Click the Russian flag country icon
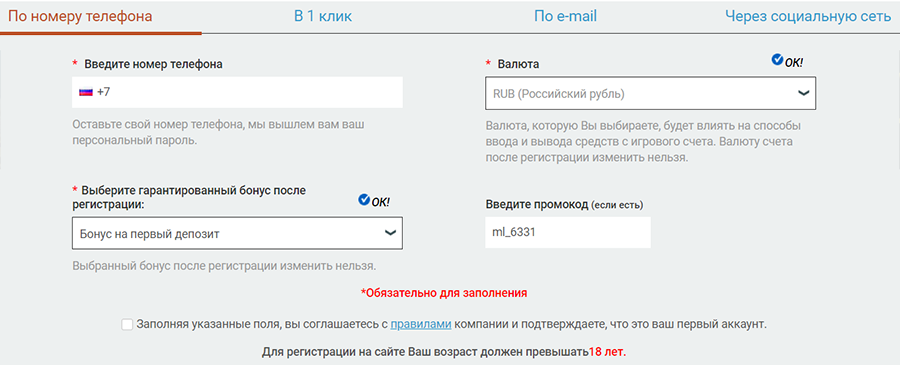 pyautogui.click(x=86, y=92)
